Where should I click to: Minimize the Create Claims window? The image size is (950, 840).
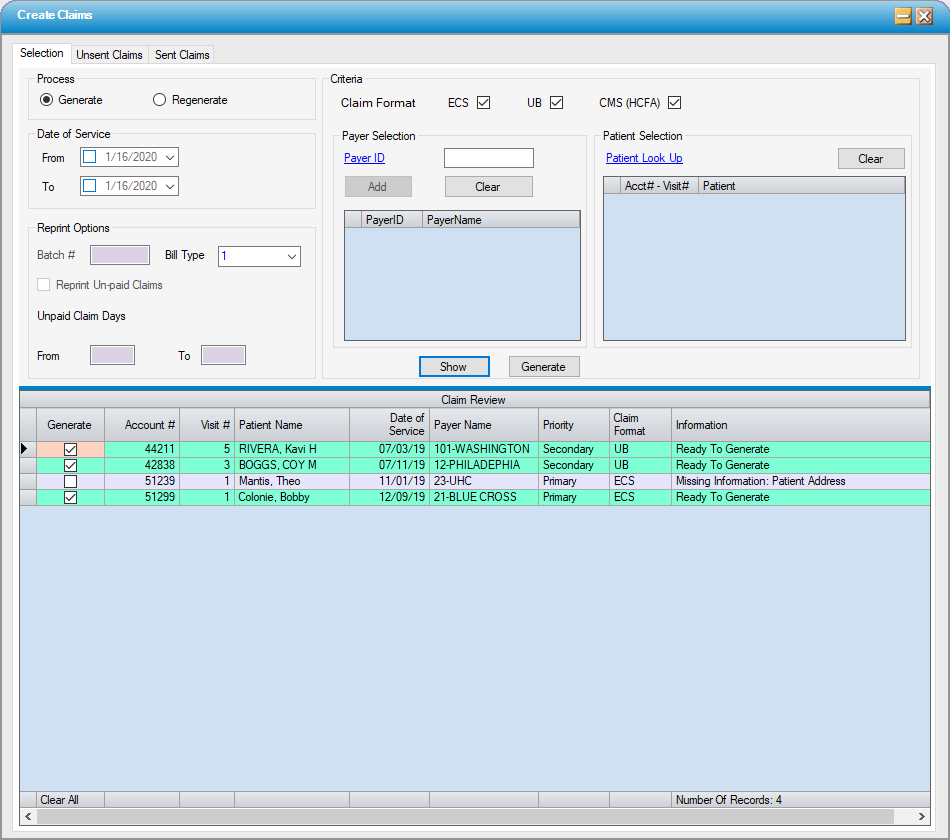[902, 16]
